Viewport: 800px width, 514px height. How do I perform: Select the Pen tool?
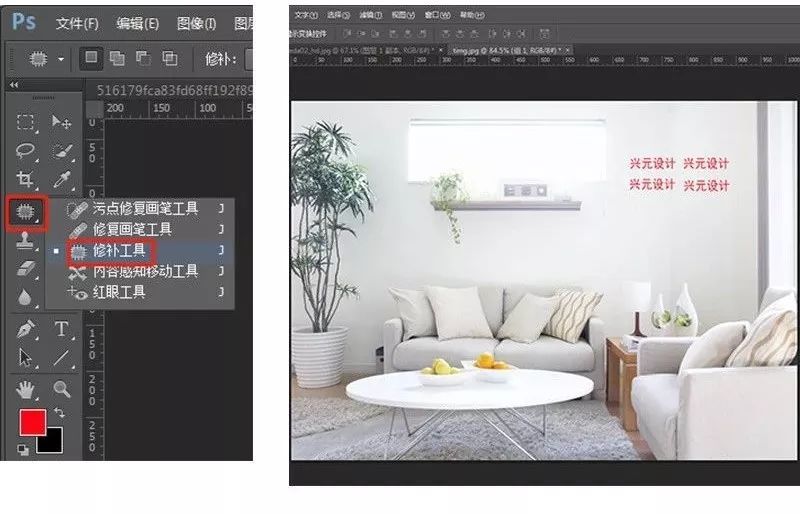(x=26, y=329)
